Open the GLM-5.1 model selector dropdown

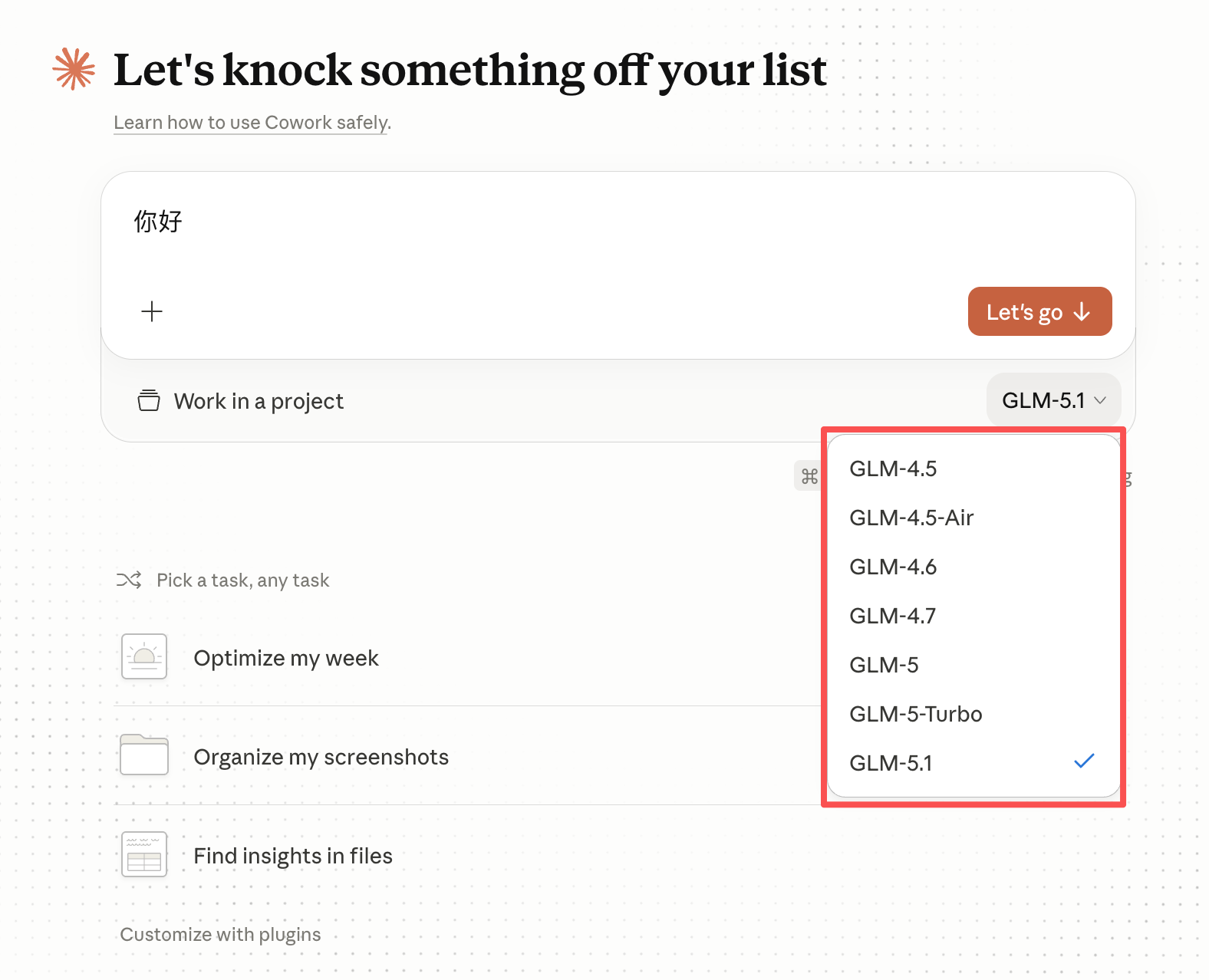[1053, 400]
